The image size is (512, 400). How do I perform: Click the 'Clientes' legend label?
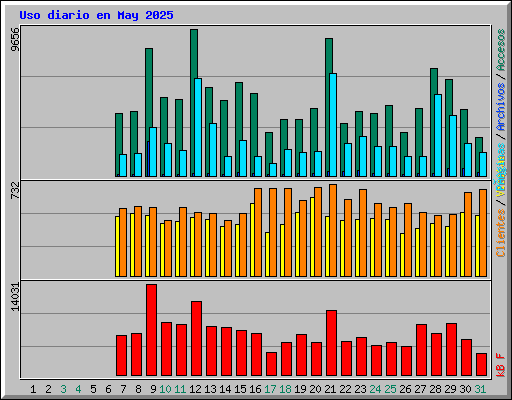[x=501, y=233]
